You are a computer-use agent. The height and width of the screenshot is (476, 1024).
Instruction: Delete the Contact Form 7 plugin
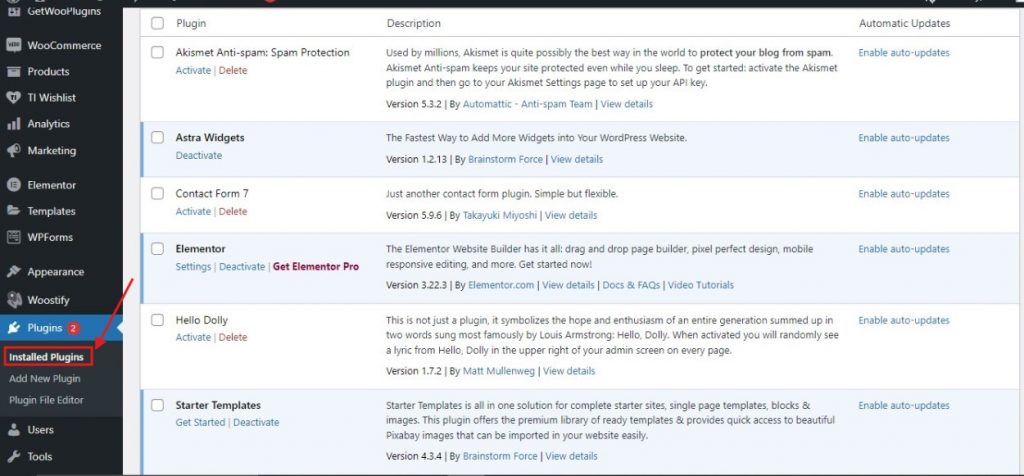[x=233, y=212]
